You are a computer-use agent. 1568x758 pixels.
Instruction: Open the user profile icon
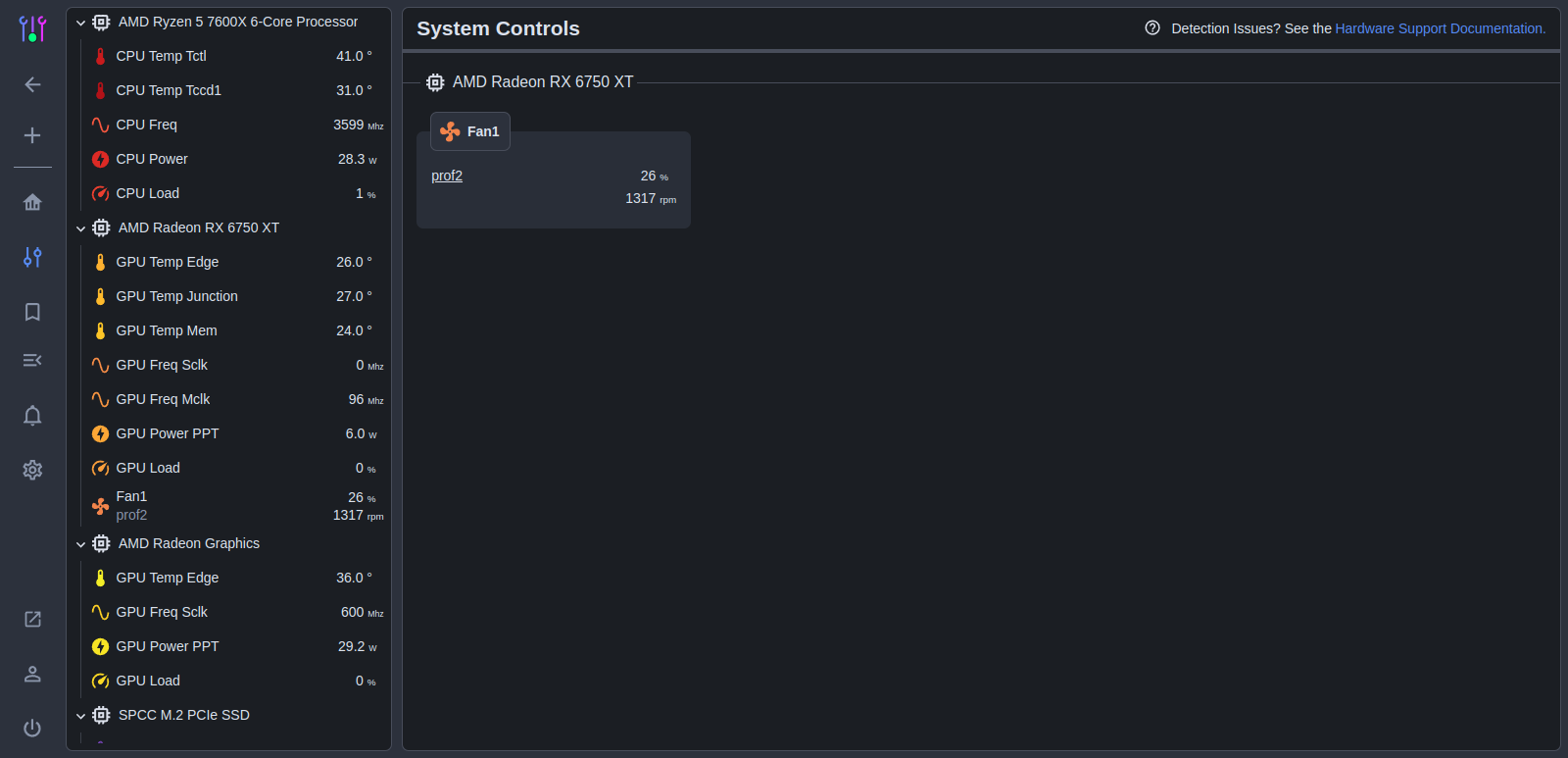(x=32, y=674)
